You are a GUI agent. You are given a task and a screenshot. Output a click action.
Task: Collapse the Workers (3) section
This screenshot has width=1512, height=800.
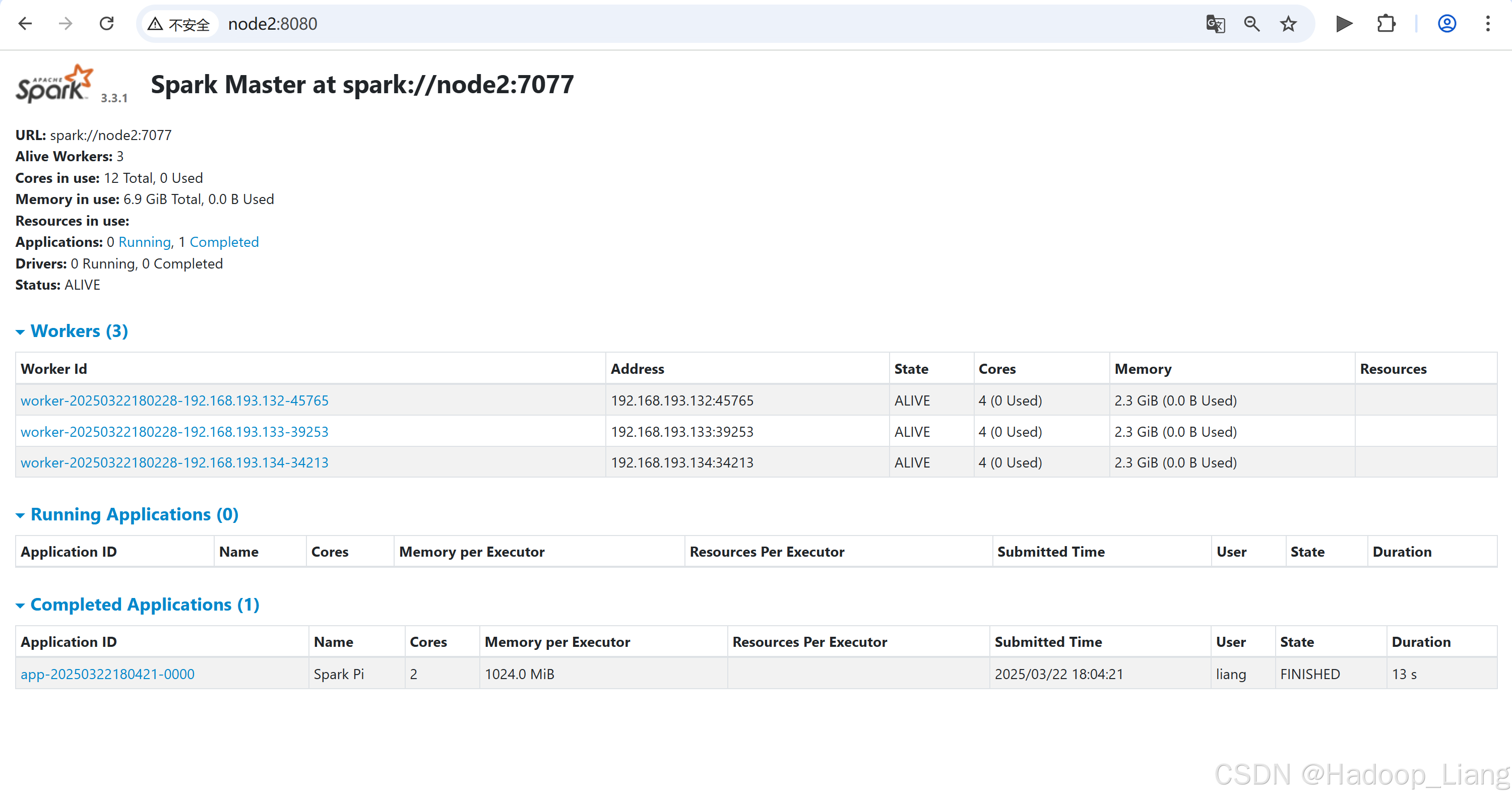point(79,331)
